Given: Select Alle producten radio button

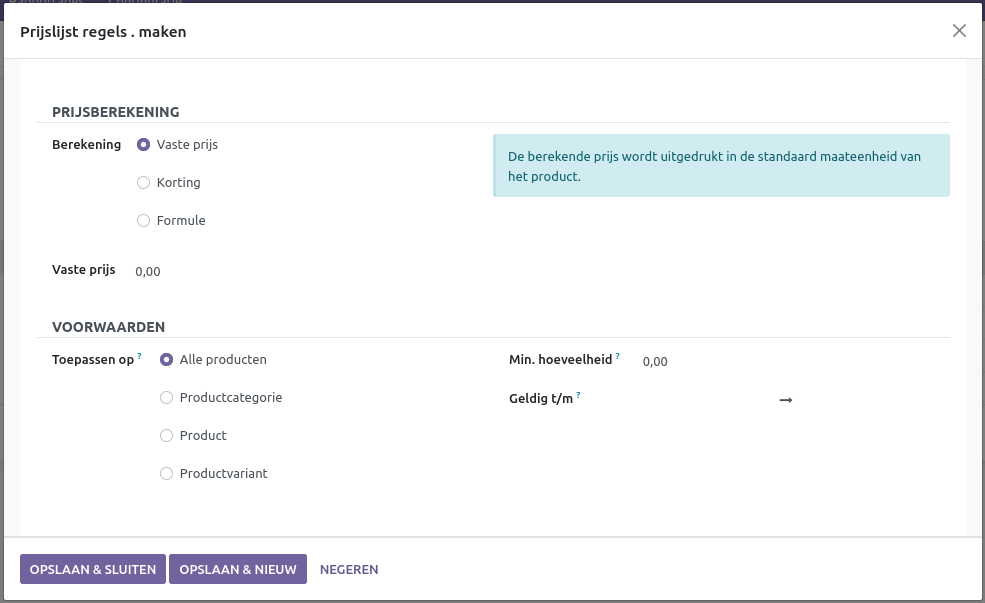Looking at the screenshot, I should (x=167, y=360).
